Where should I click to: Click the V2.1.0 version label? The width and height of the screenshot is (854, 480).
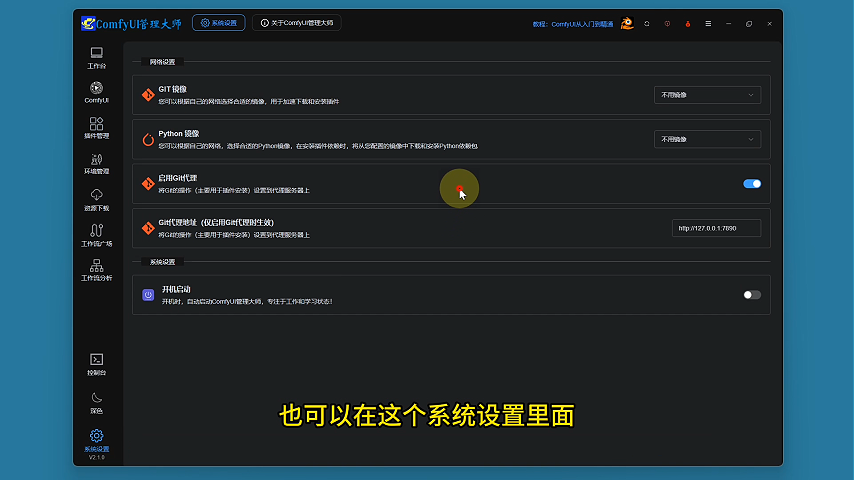96,458
